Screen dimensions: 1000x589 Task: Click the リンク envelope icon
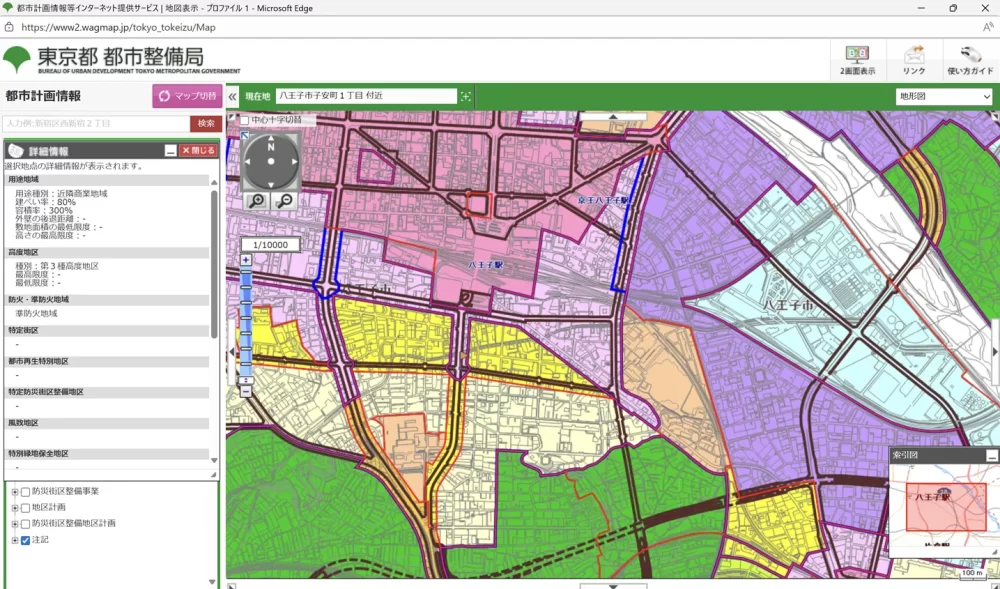tap(913, 60)
